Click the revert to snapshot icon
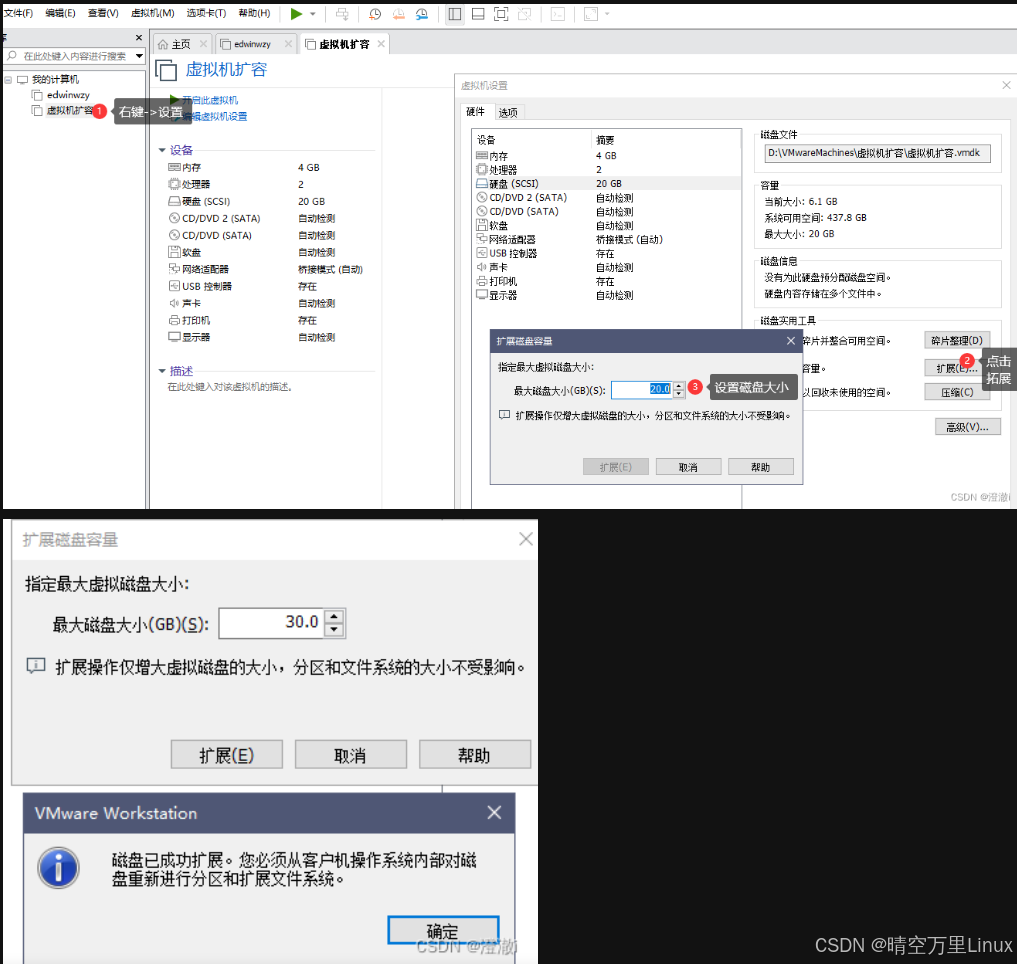The image size is (1017, 964). pos(398,14)
